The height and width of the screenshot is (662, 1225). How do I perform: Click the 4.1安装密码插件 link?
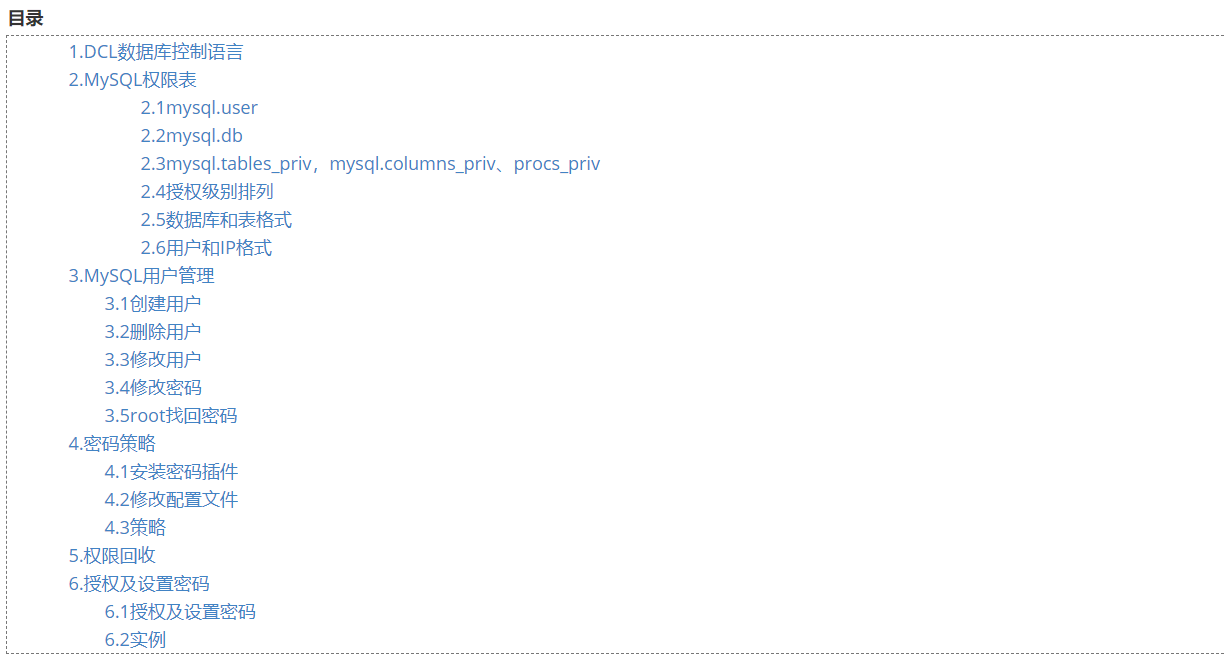[x=171, y=472]
